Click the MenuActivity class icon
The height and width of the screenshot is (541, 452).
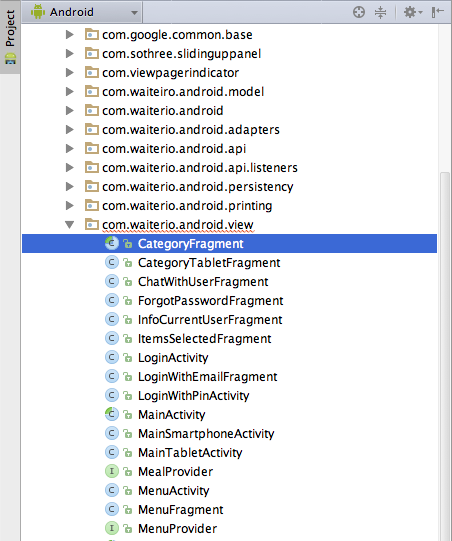112,490
